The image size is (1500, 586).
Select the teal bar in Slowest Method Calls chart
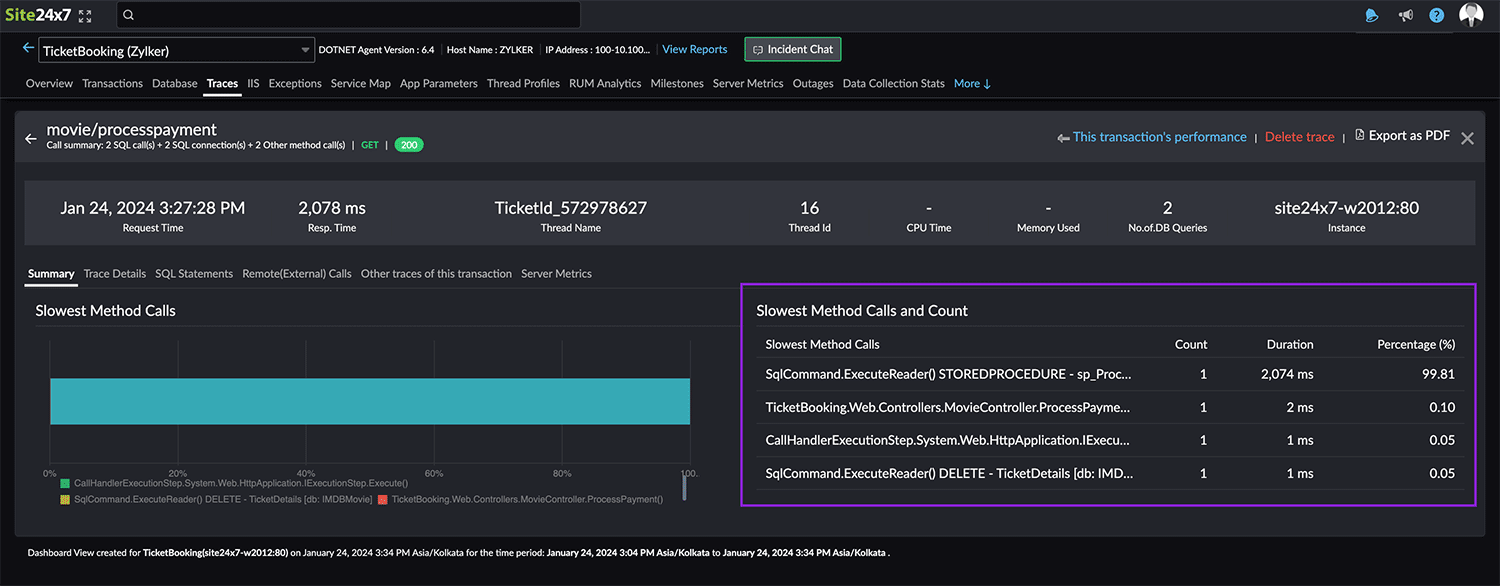(370, 400)
